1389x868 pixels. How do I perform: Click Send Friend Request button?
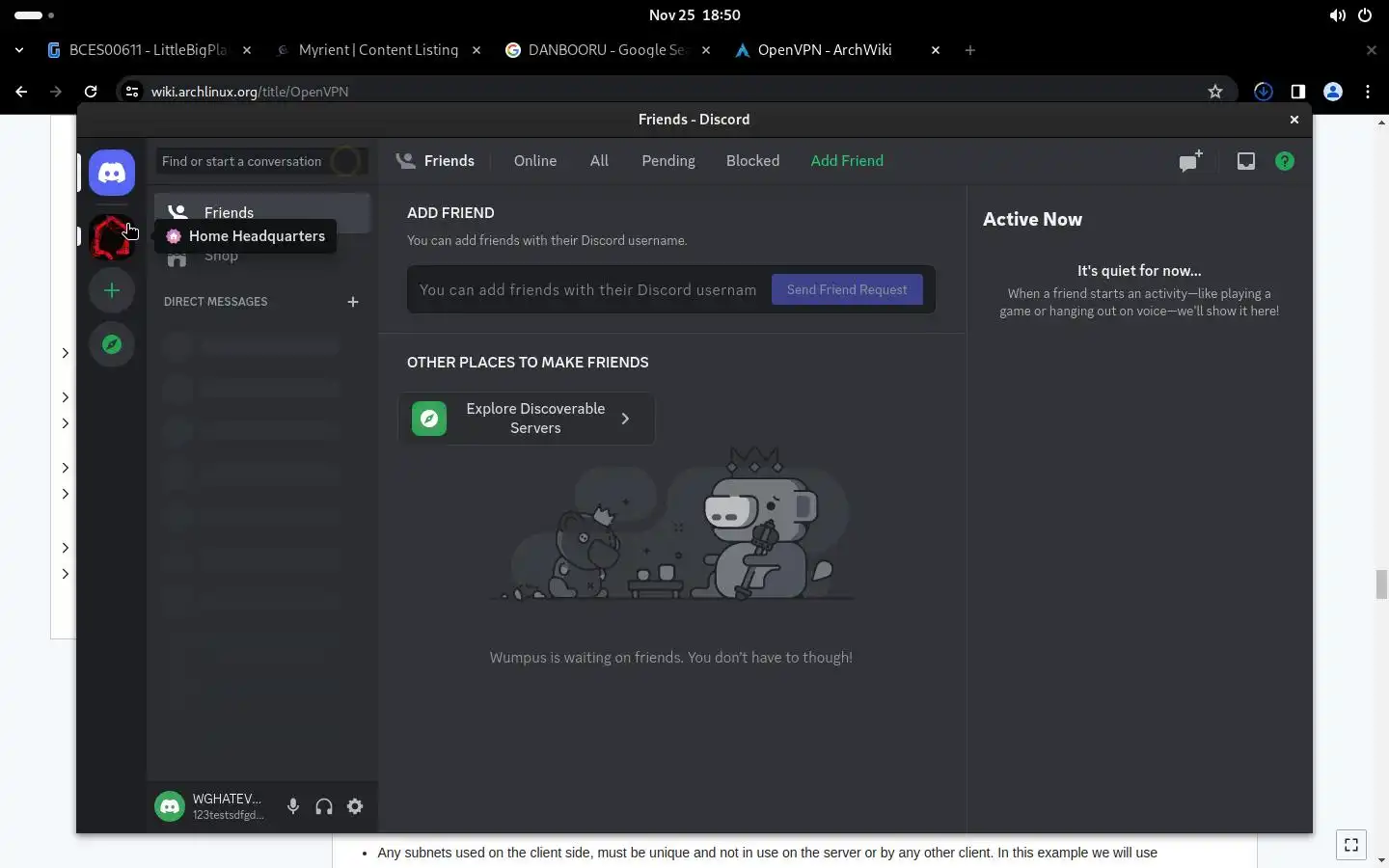(847, 289)
